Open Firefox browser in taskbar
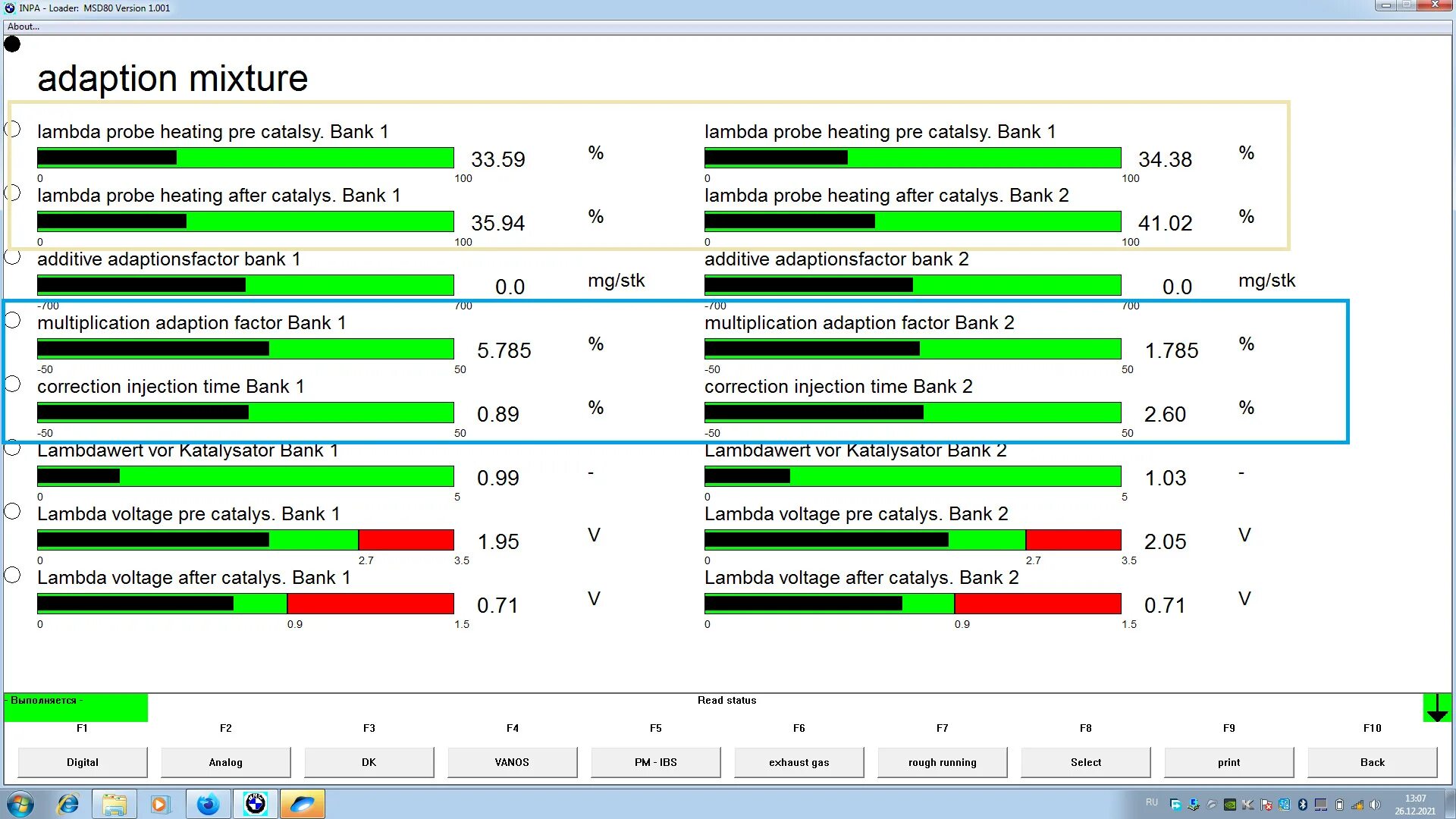Screen dimensions: 1456x819 click(x=208, y=803)
